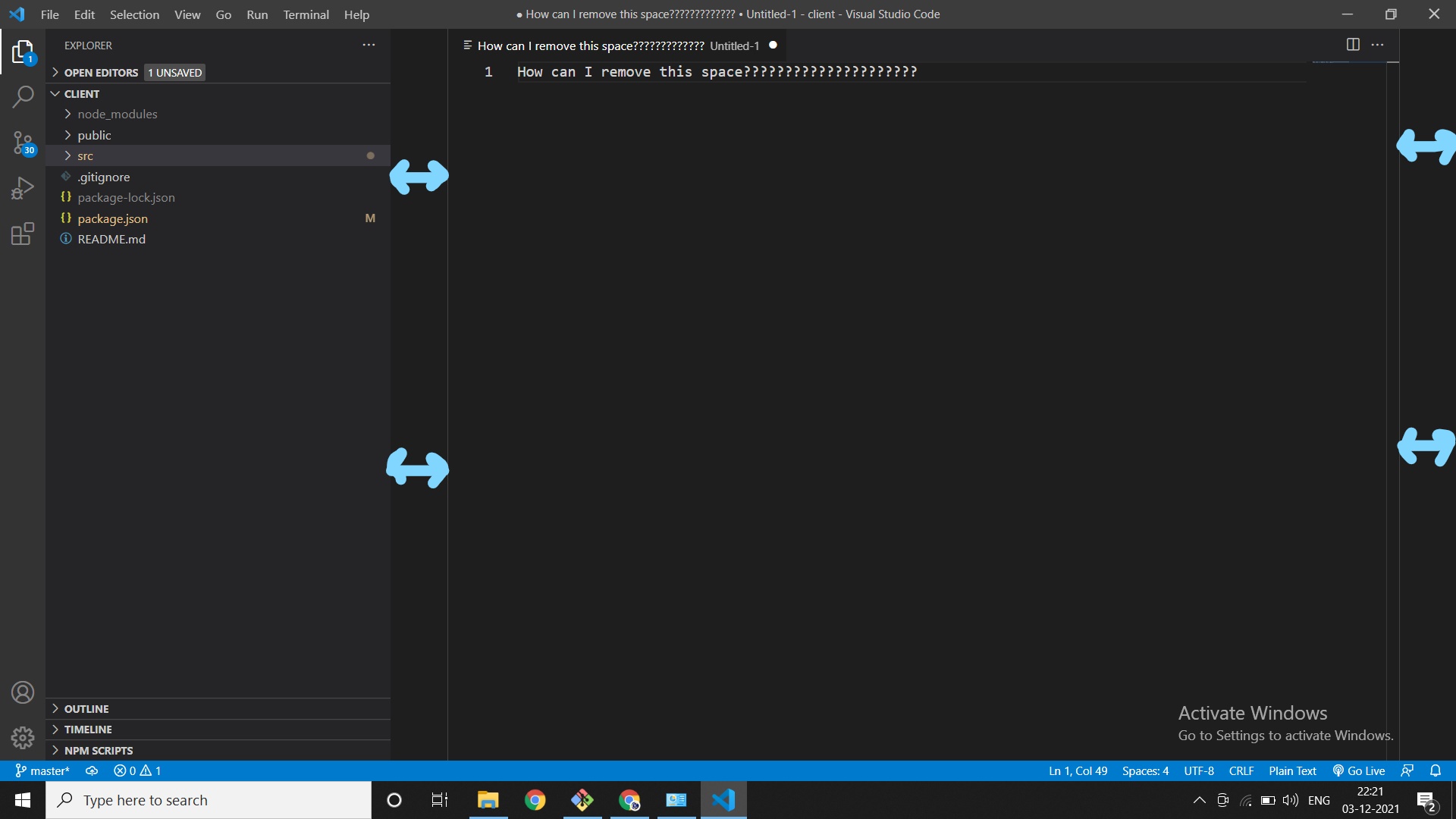
Task: Click the More Actions ellipsis in Explorer panel
Action: pyautogui.click(x=369, y=44)
